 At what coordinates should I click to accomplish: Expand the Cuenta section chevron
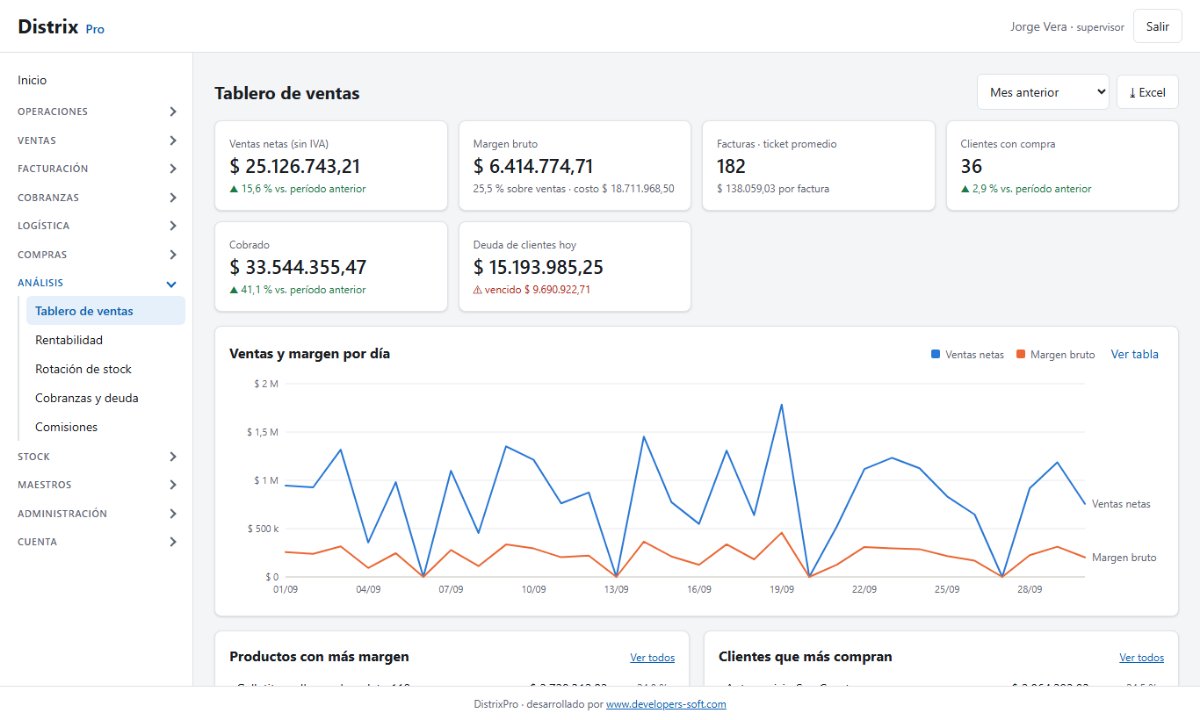coord(172,542)
